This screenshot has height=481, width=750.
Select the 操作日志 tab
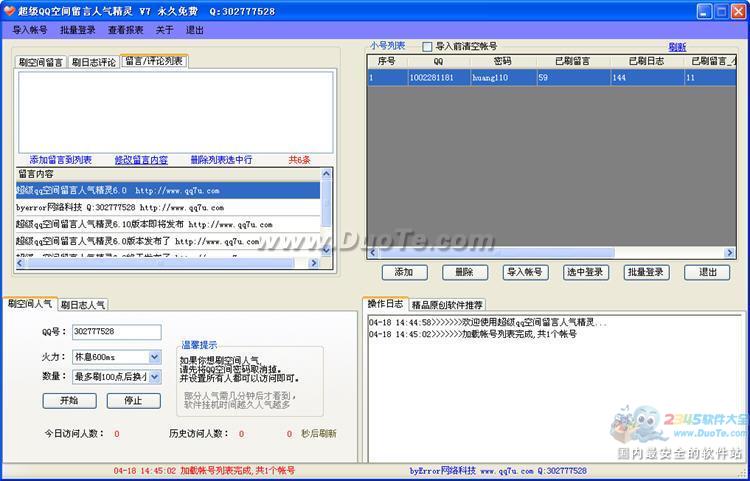click(386, 304)
